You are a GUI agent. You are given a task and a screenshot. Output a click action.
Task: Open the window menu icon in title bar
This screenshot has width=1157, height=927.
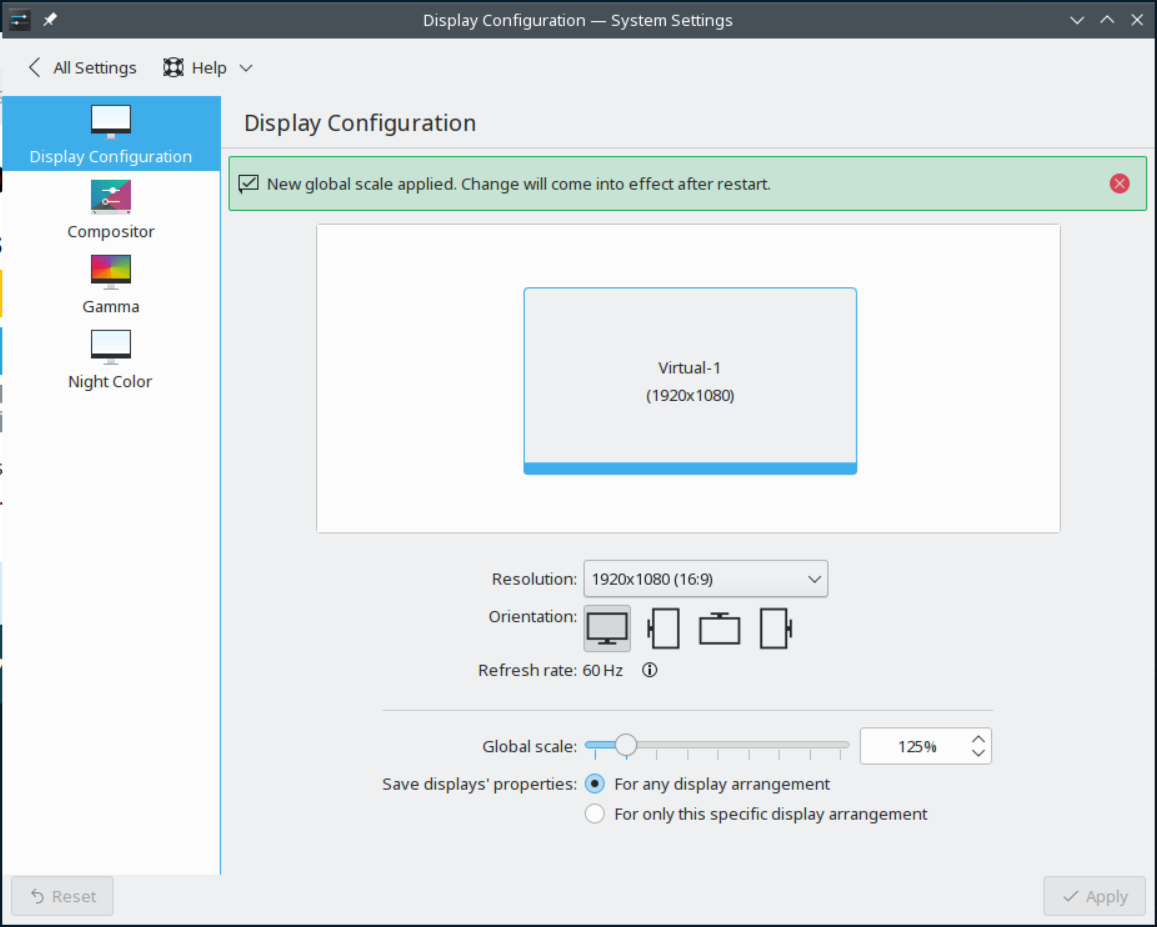click(19, 20)
